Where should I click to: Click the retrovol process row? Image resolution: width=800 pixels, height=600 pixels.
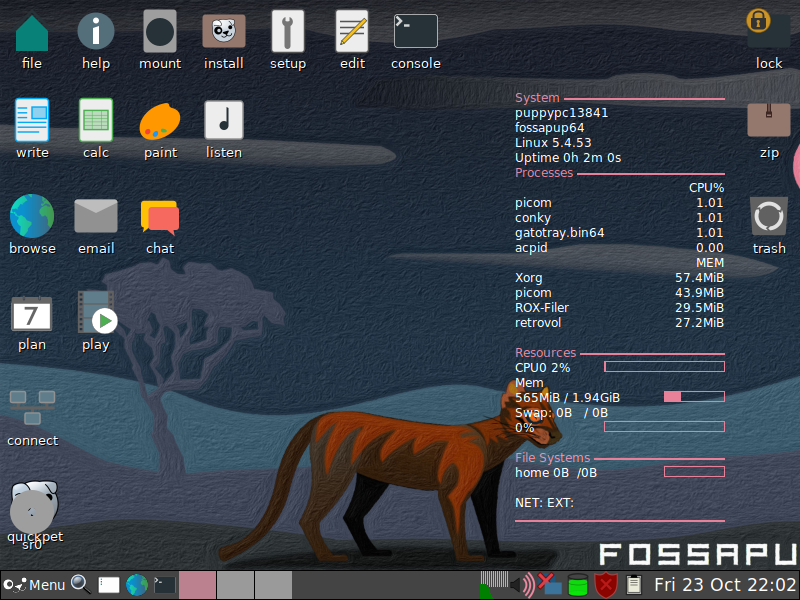pos(619,322)
